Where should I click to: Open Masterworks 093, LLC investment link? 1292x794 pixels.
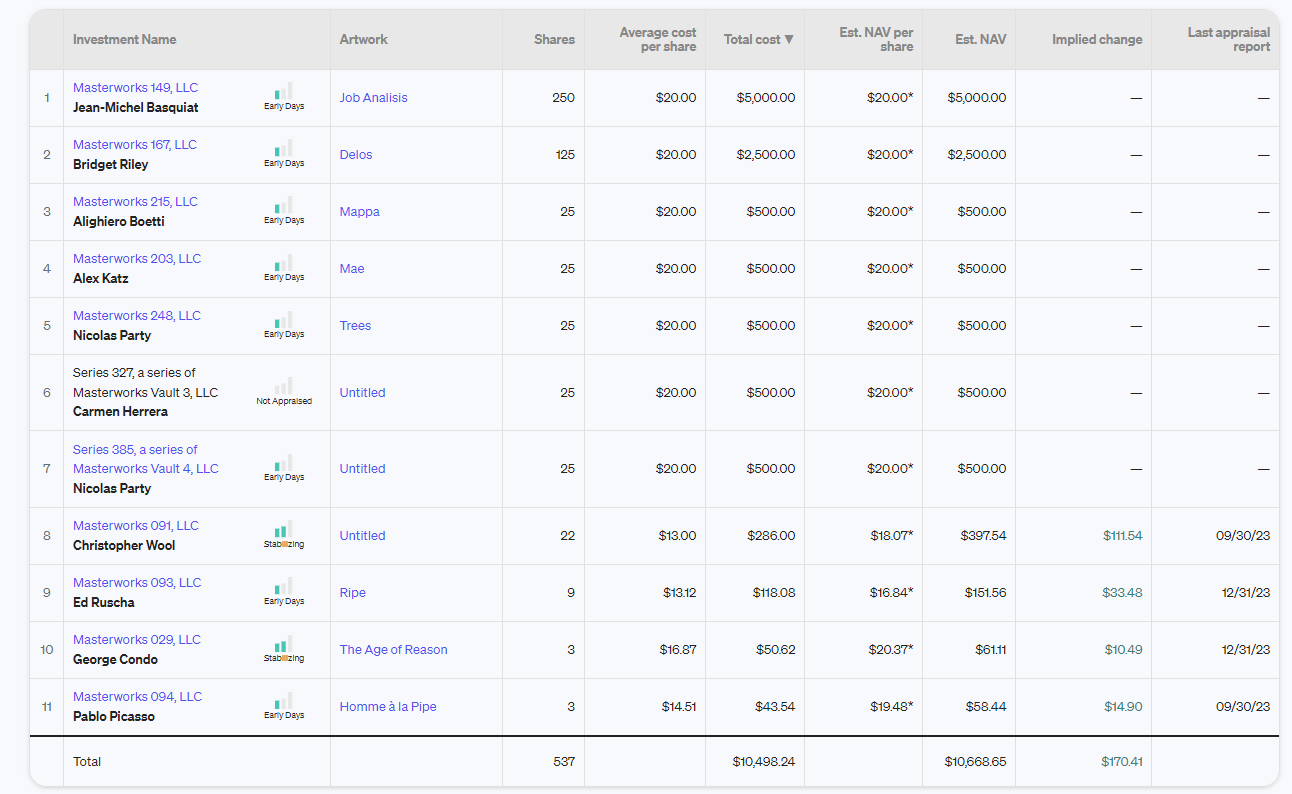[137, 582]
